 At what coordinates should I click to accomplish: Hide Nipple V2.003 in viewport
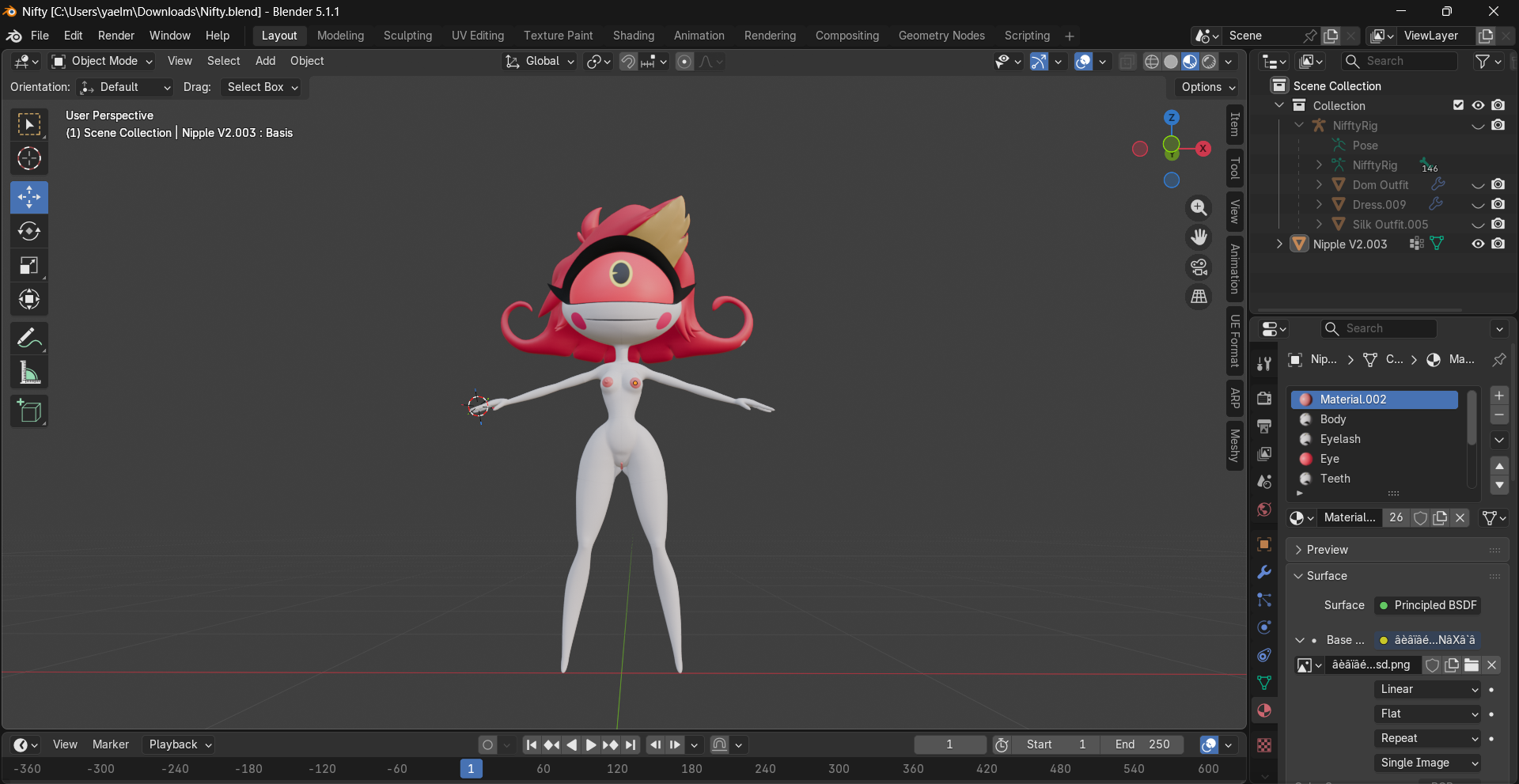1478,244
